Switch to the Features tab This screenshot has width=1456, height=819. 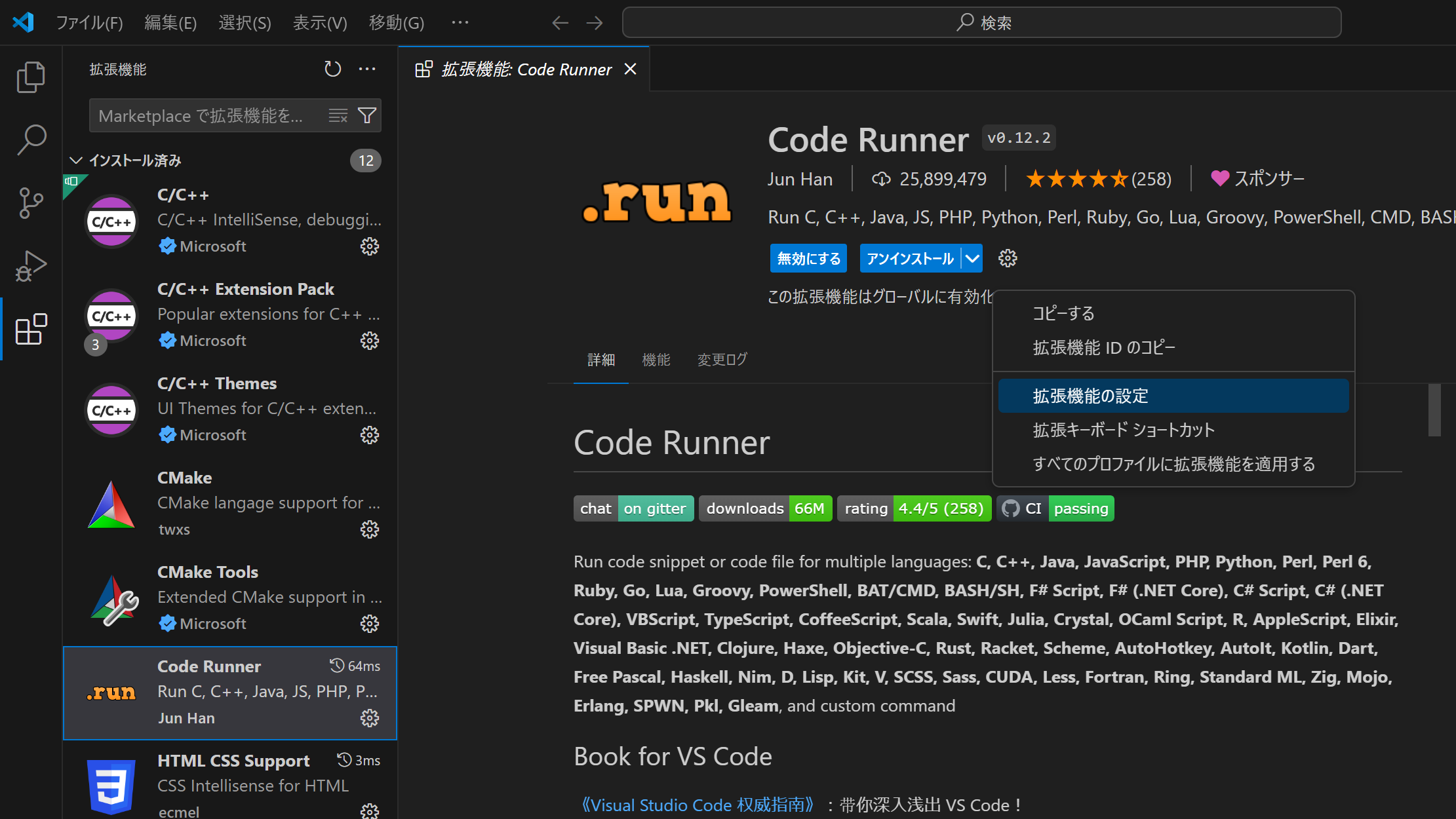pyautogui.click(x=656, y=360)
